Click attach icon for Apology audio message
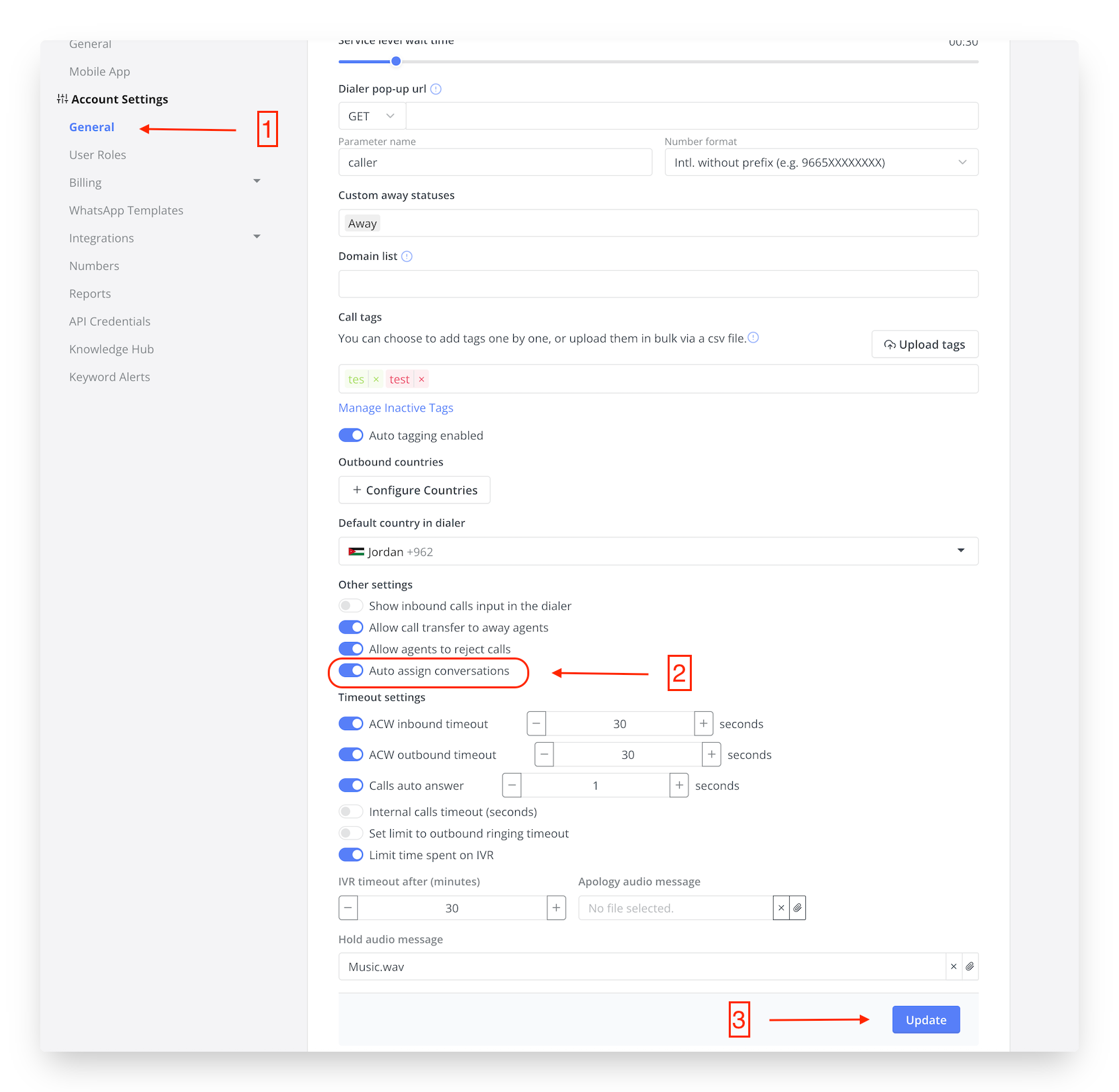The height and width of the screenshot is (1092, 1119). tap(797, 908)
